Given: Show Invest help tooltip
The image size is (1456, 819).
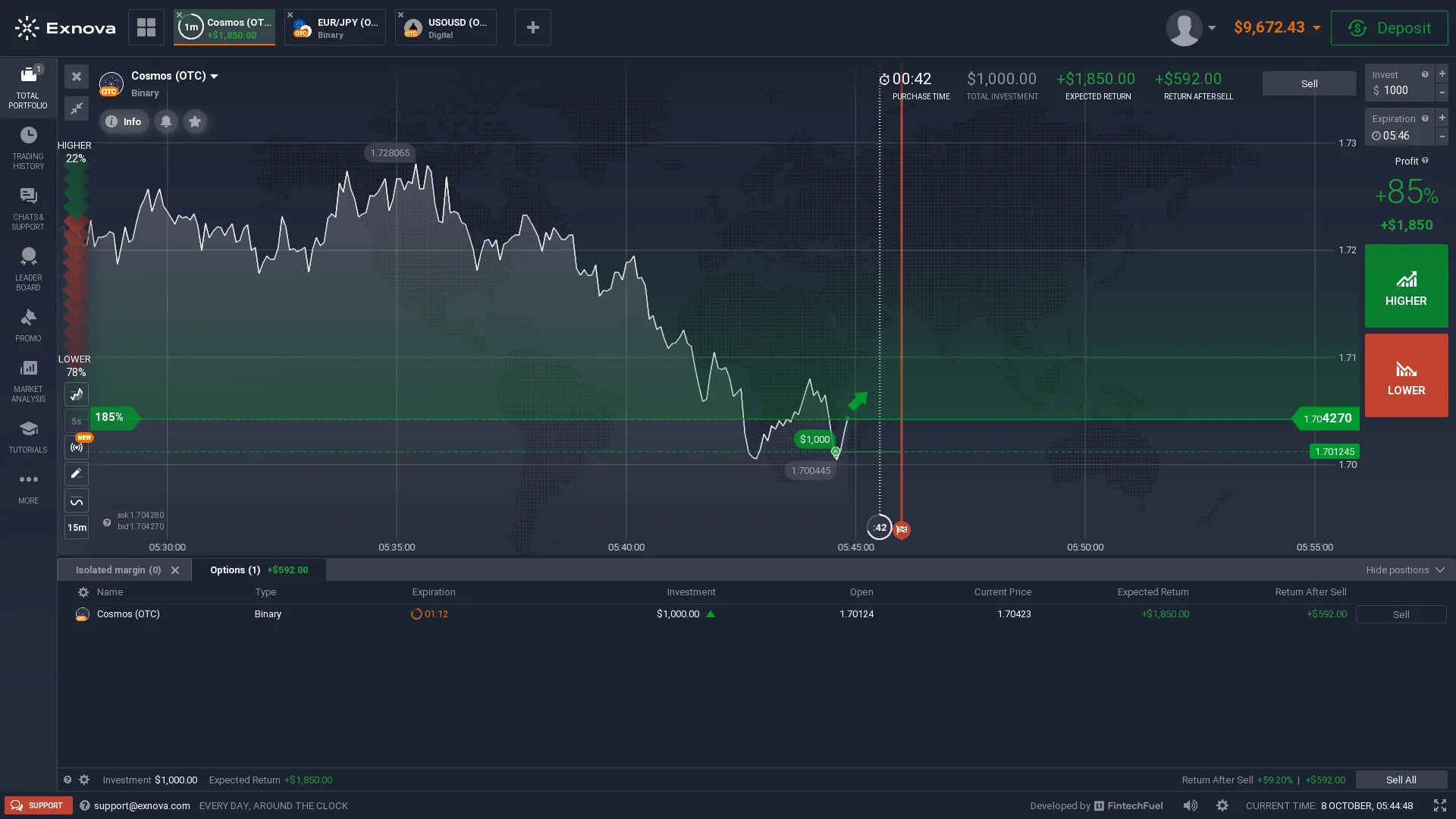Looking at the screenshot, I should pos(1425,74).
